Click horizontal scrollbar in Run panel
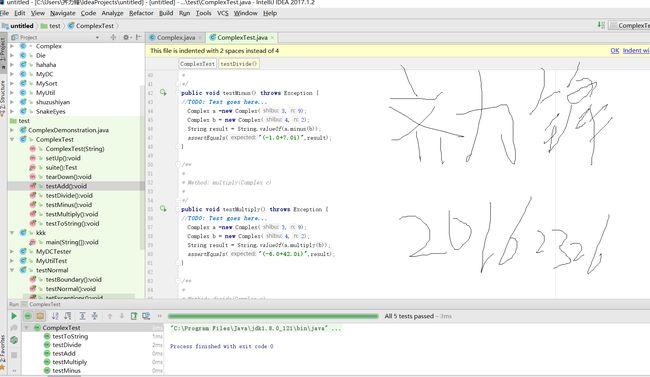650x377 pixels. pyautogui.click(x=64, y=376)
